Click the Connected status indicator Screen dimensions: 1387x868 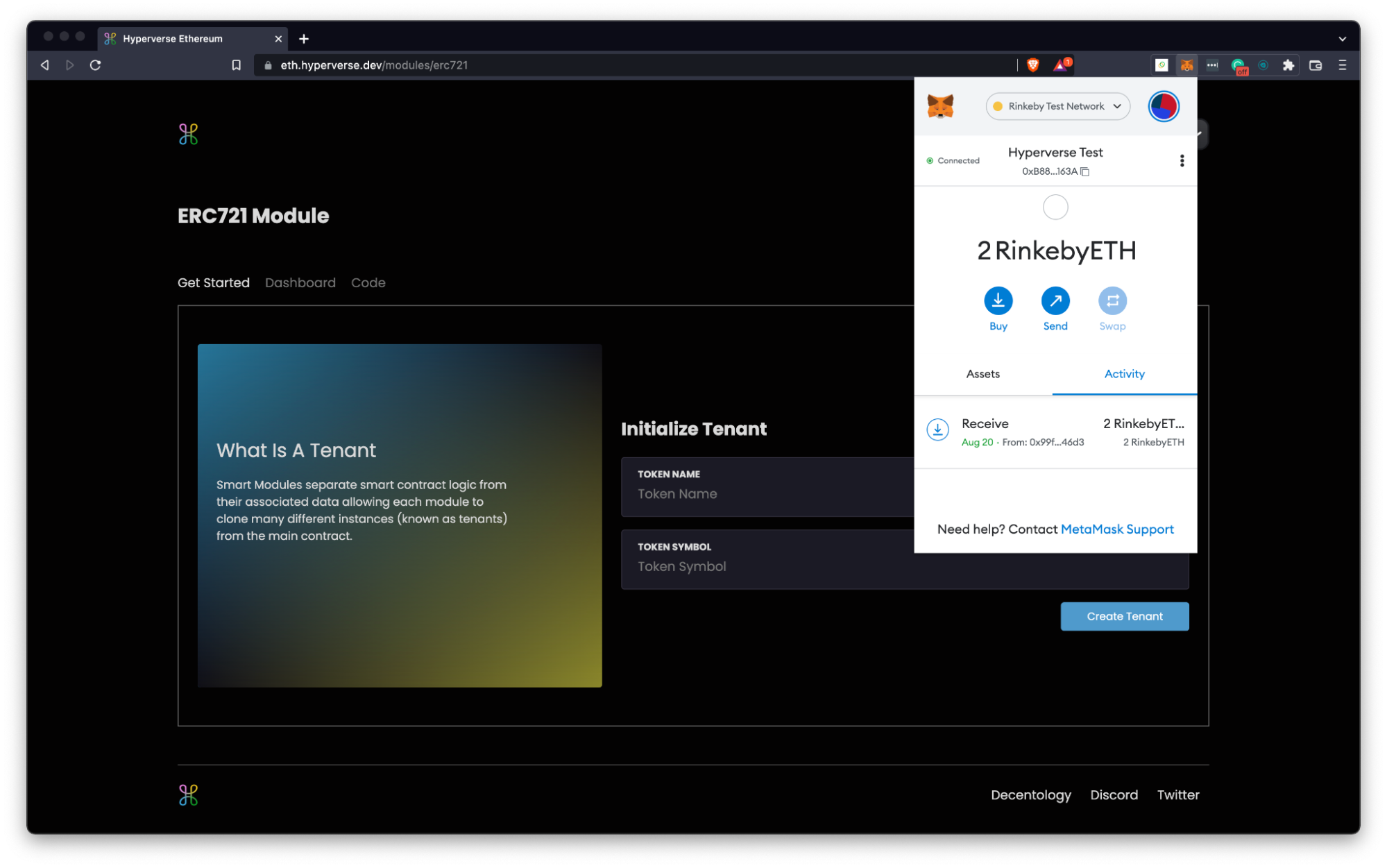953,161
